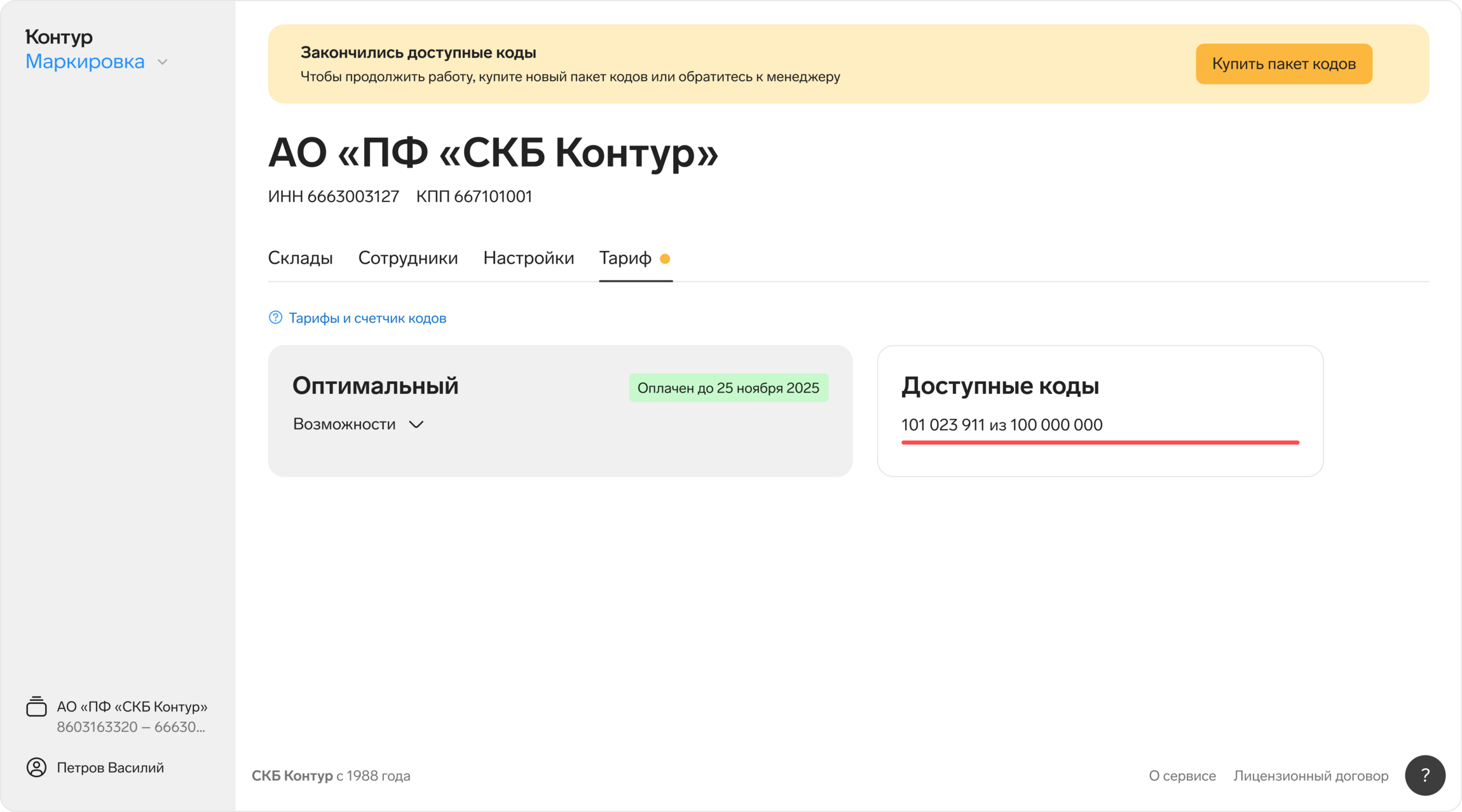This screenshot has height=812, width=1462.
Task: Select the Тариф tab
Action: tap(625, 258)
